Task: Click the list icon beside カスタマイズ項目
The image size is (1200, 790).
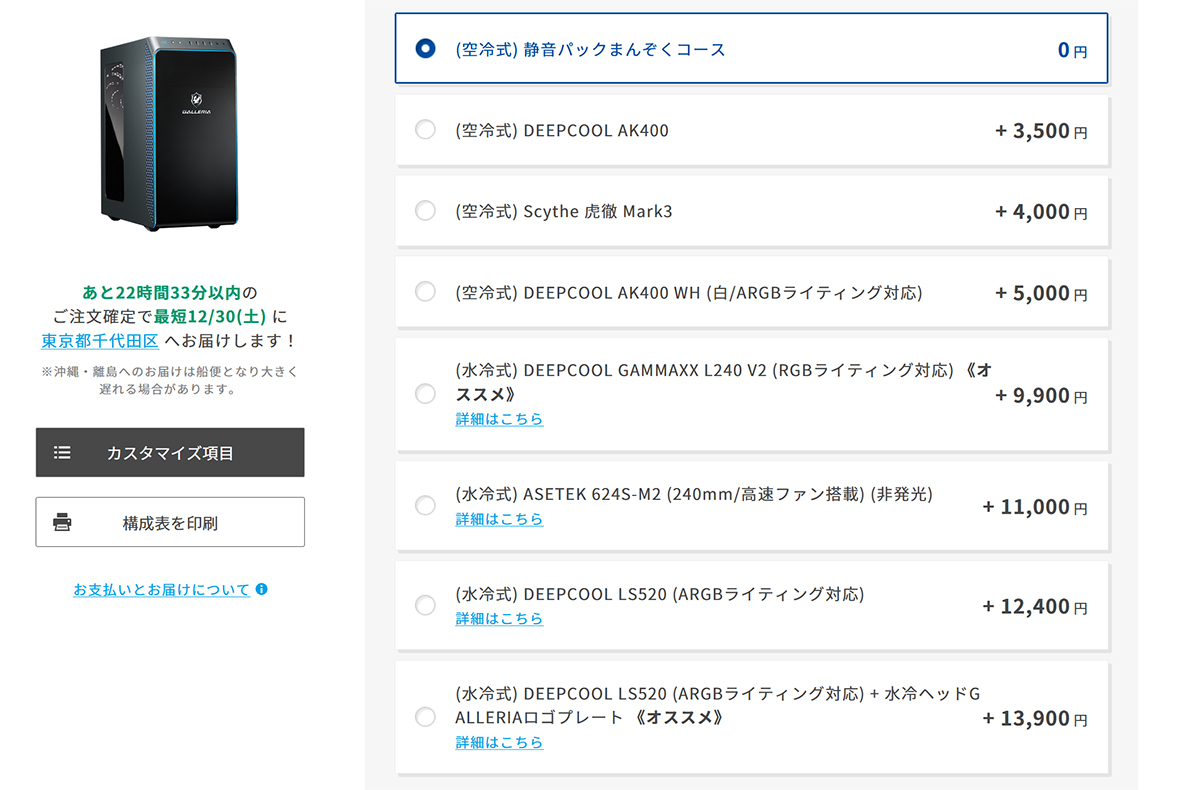Action: [62, 453]
